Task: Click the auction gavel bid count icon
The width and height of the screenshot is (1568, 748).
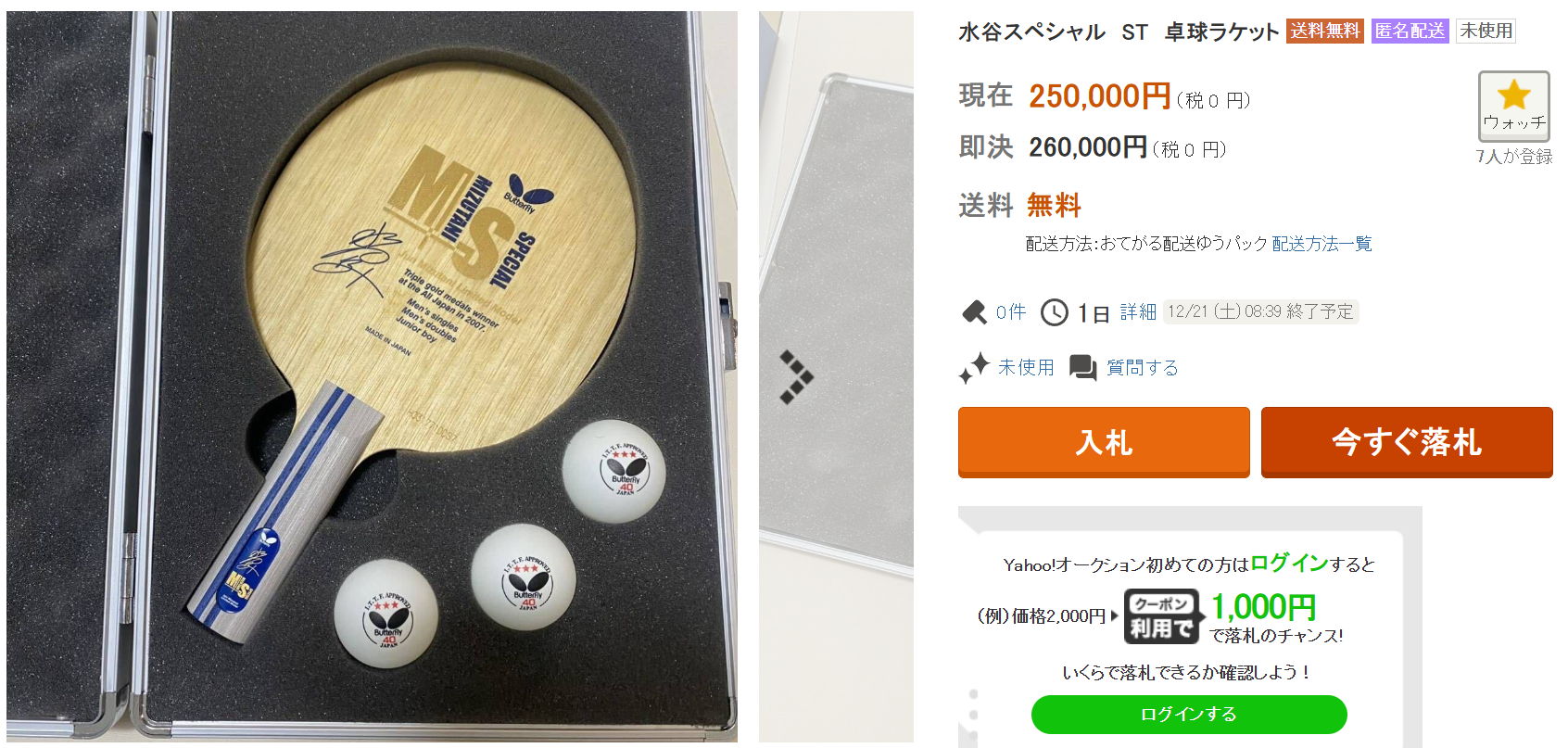Action: [x=974, y=312]
